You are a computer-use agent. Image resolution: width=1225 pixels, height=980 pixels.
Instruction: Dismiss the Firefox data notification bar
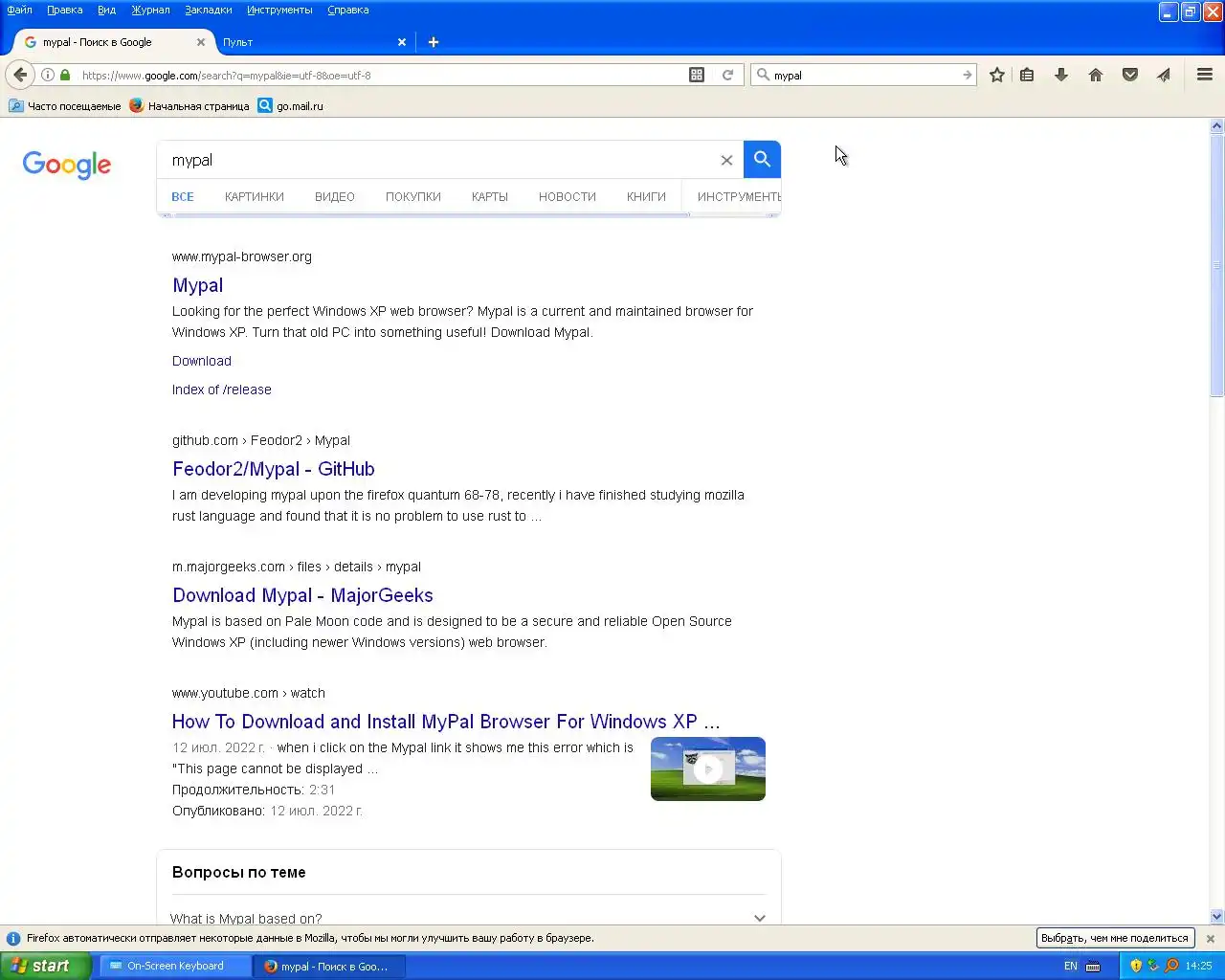(1210, 939)
